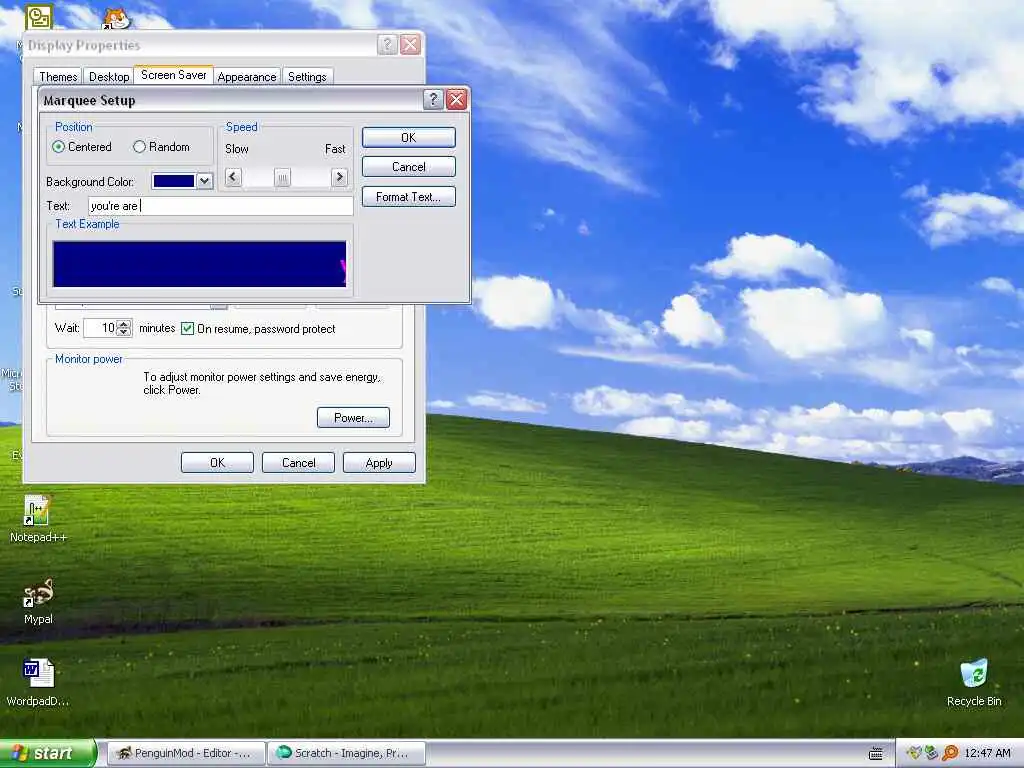
Task: Click the speed slider thumb
Action: pyautogui.click(x=282, y=178)
